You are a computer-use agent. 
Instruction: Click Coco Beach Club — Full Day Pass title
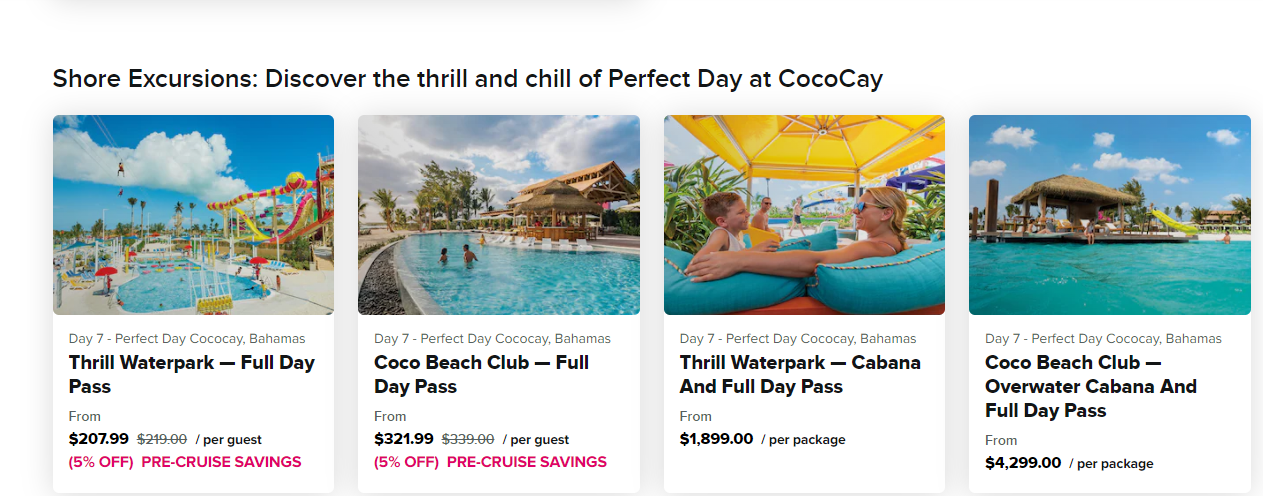[x=482, y=374]
